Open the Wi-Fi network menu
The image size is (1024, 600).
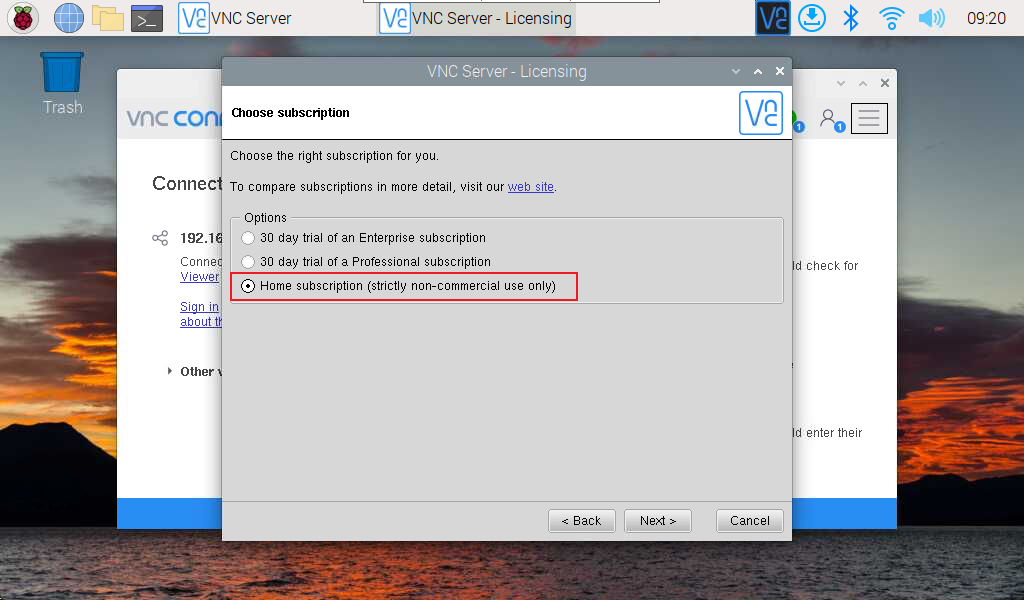coord(891,18)
